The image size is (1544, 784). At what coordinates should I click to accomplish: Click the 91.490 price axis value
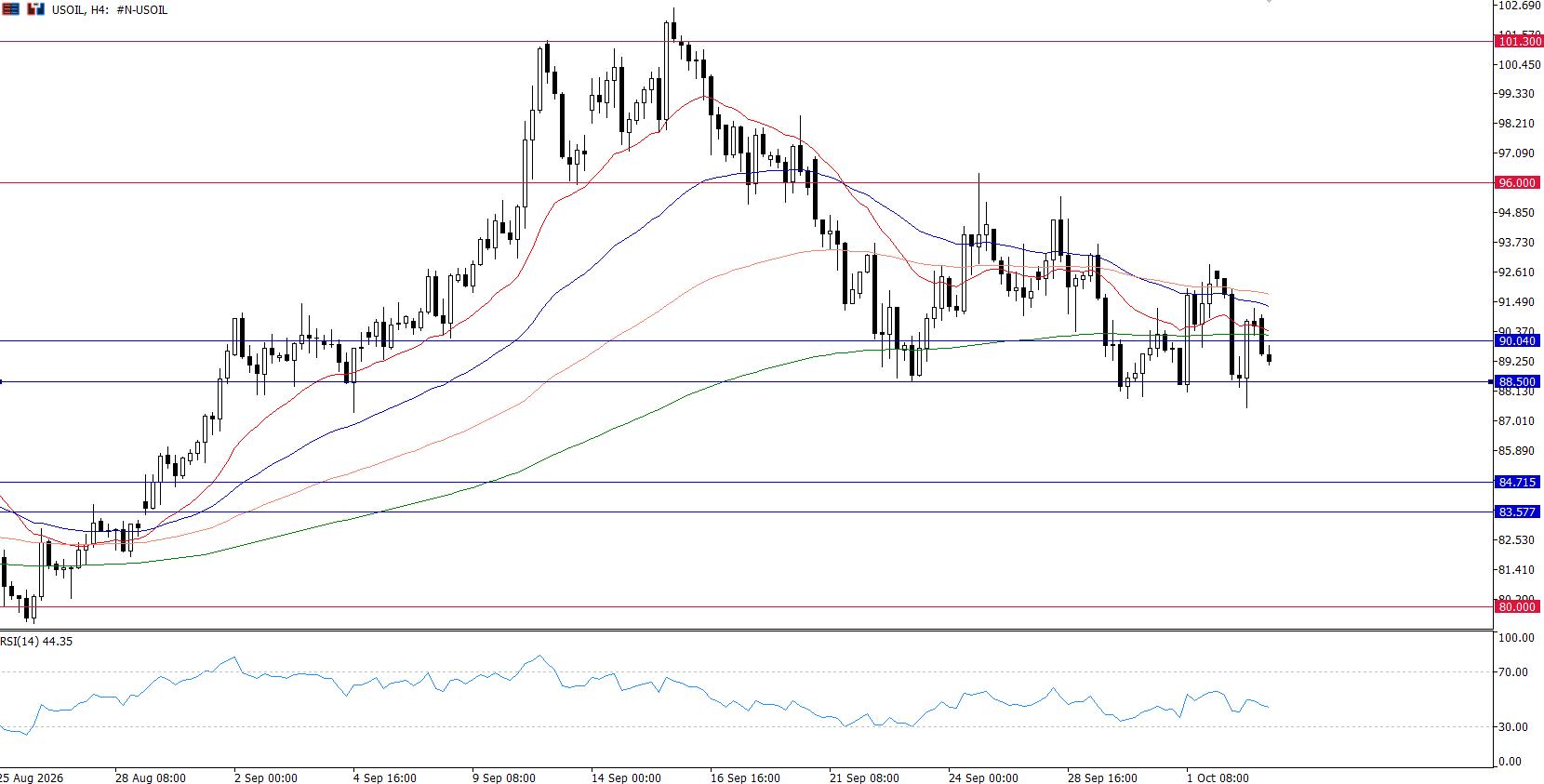(x=1517, y=302)
